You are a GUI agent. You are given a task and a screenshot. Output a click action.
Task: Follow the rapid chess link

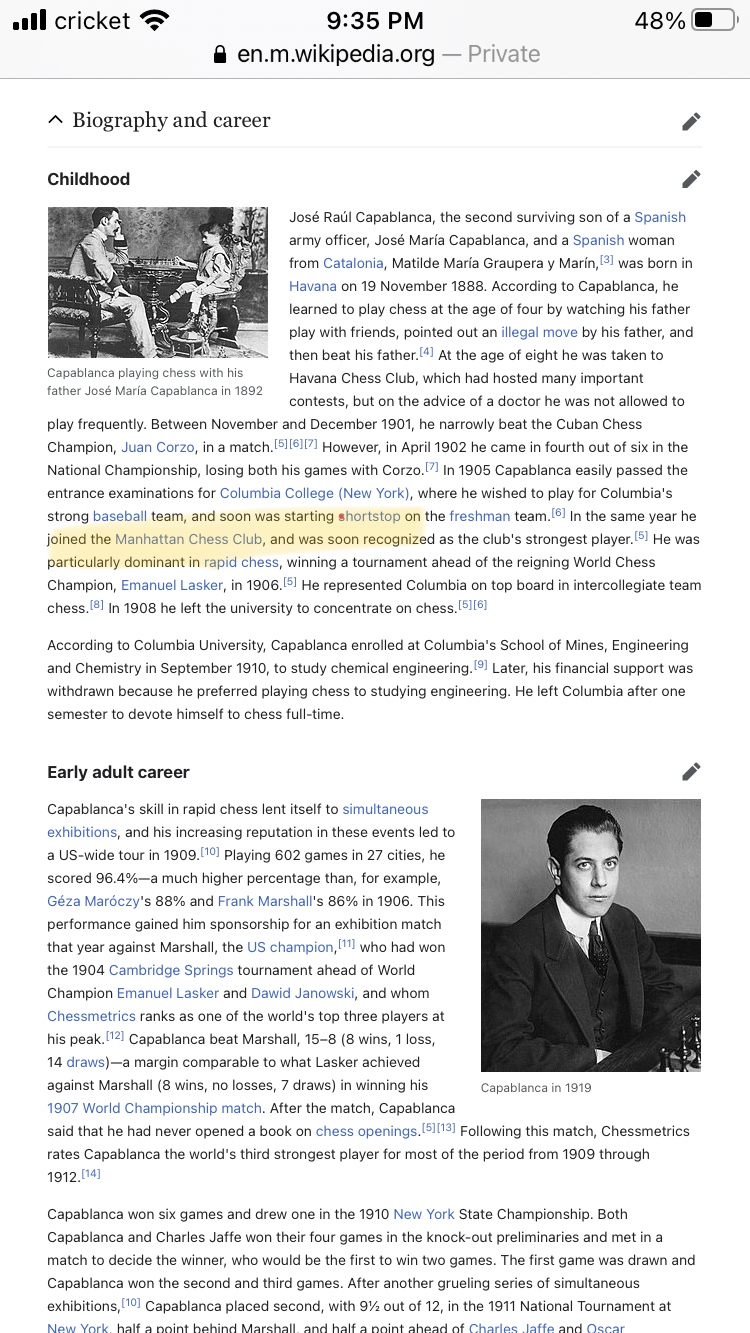(x=241, y=562)
